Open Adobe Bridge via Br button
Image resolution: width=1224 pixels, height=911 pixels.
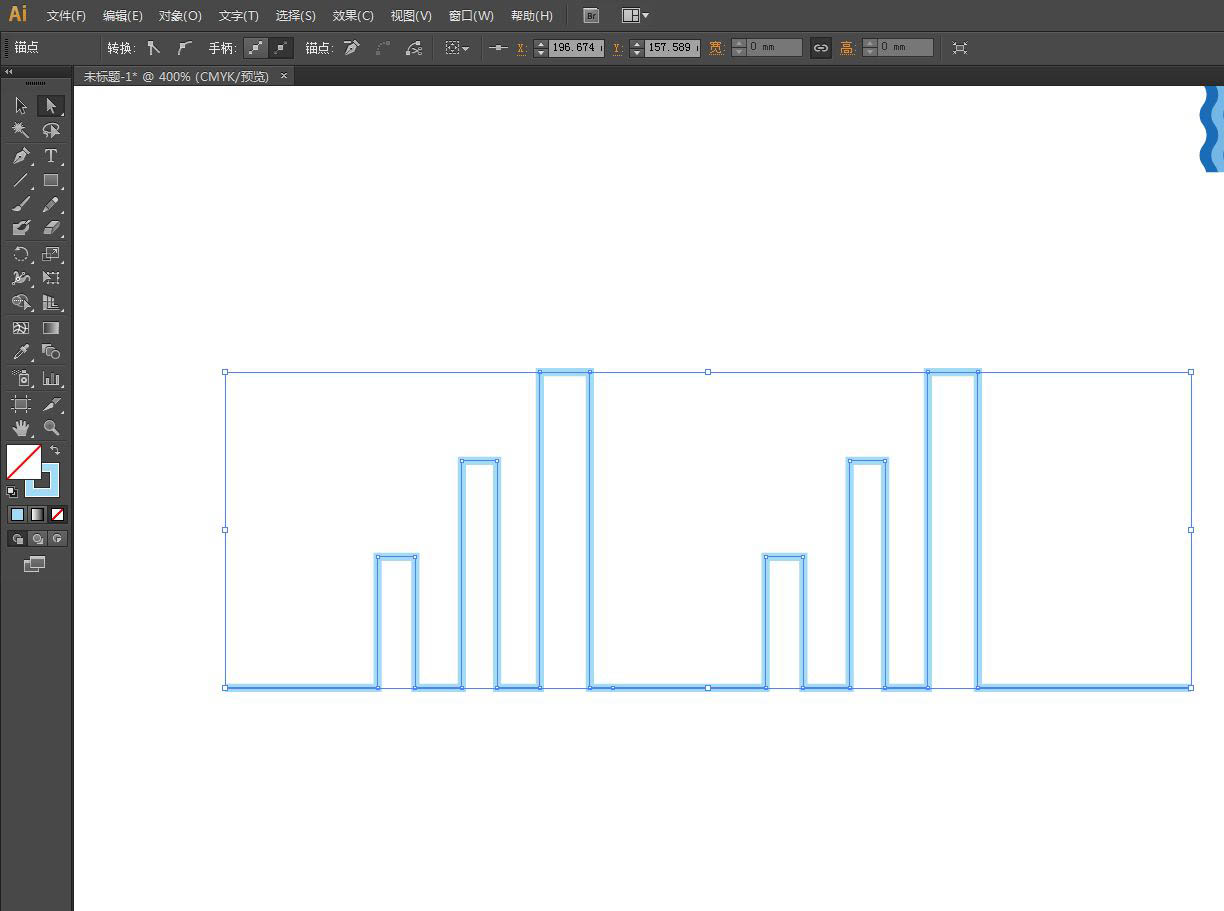point(591,16)
